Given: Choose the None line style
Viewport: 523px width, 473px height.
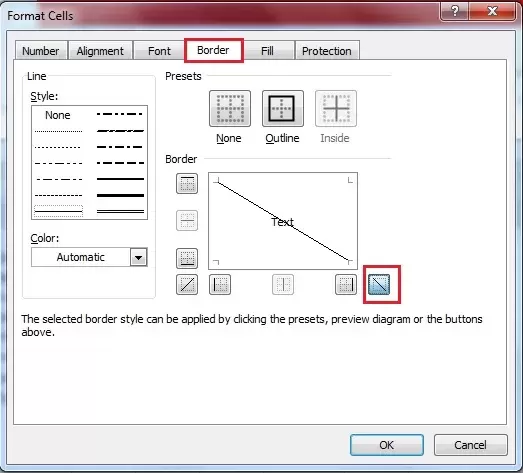Looking at the screenshot, I should coord(58,115).
